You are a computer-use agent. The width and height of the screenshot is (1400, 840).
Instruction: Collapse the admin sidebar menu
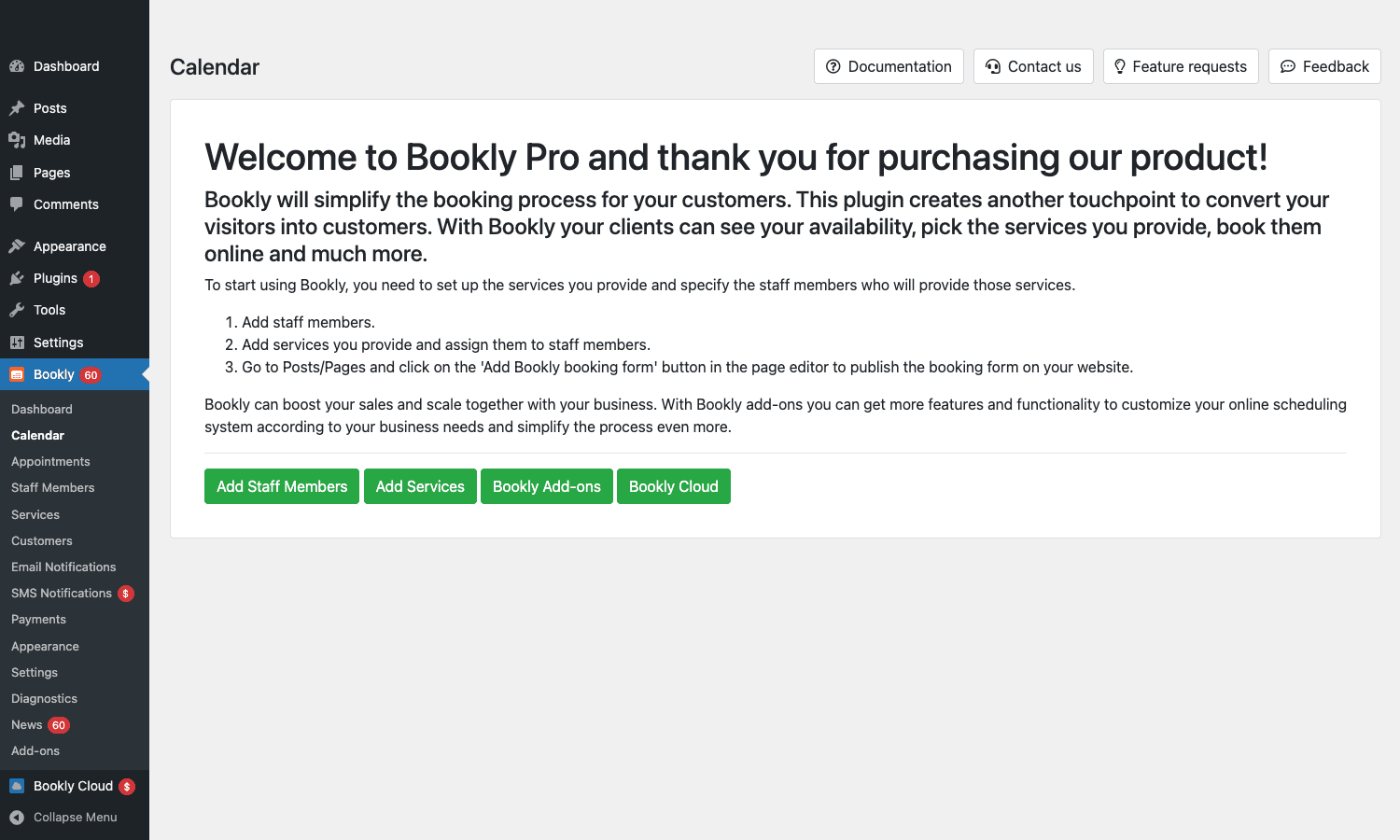click(x=75, y=817)
